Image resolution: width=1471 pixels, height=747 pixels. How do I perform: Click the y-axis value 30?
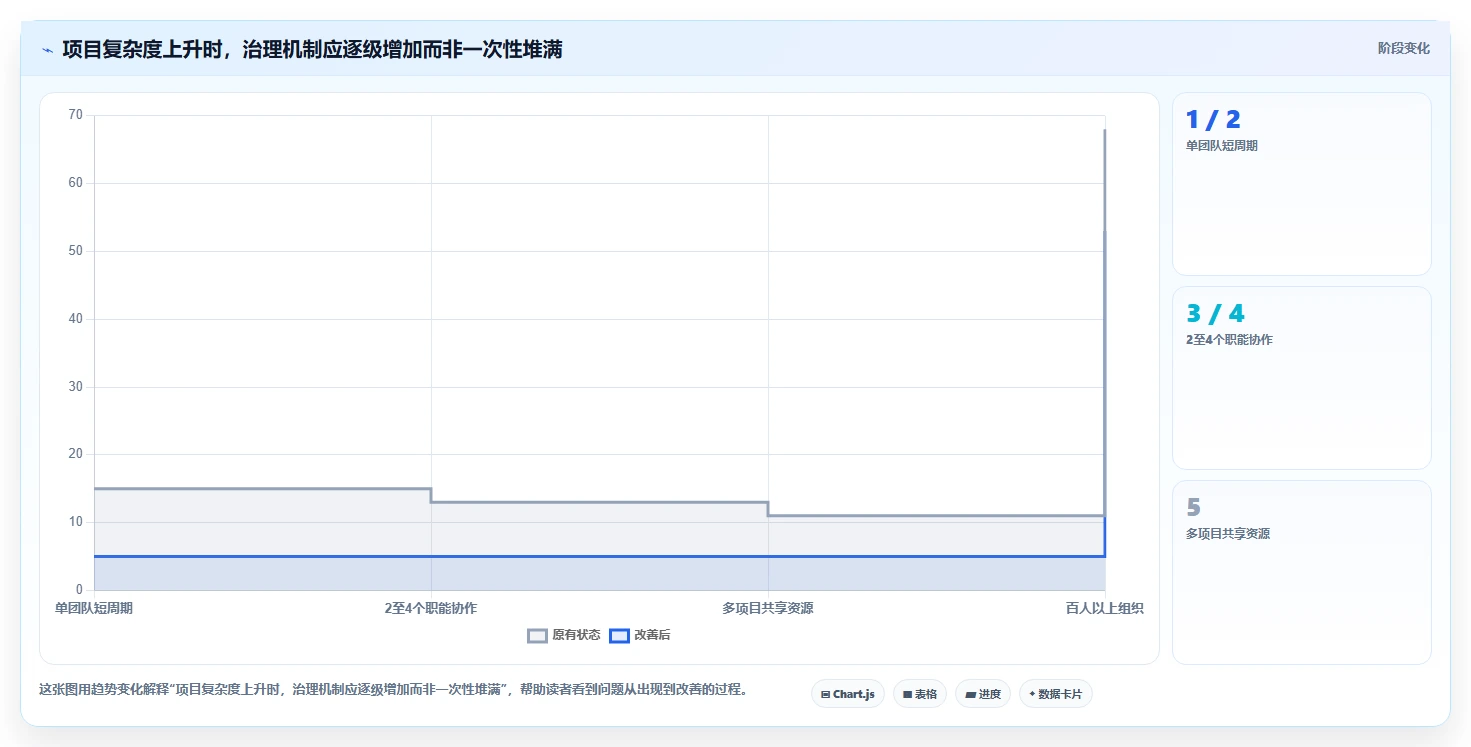click(x=76, y=387)
